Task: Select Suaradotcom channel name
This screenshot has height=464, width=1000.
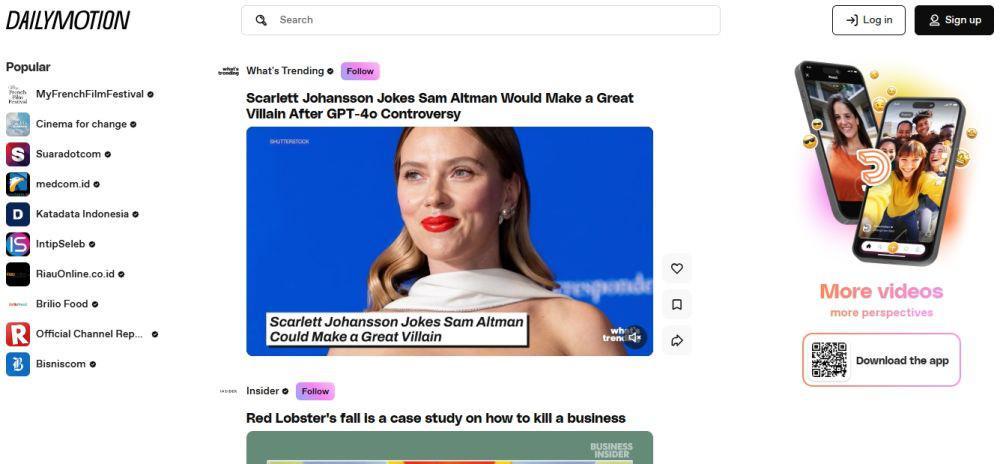Action: 68,154
